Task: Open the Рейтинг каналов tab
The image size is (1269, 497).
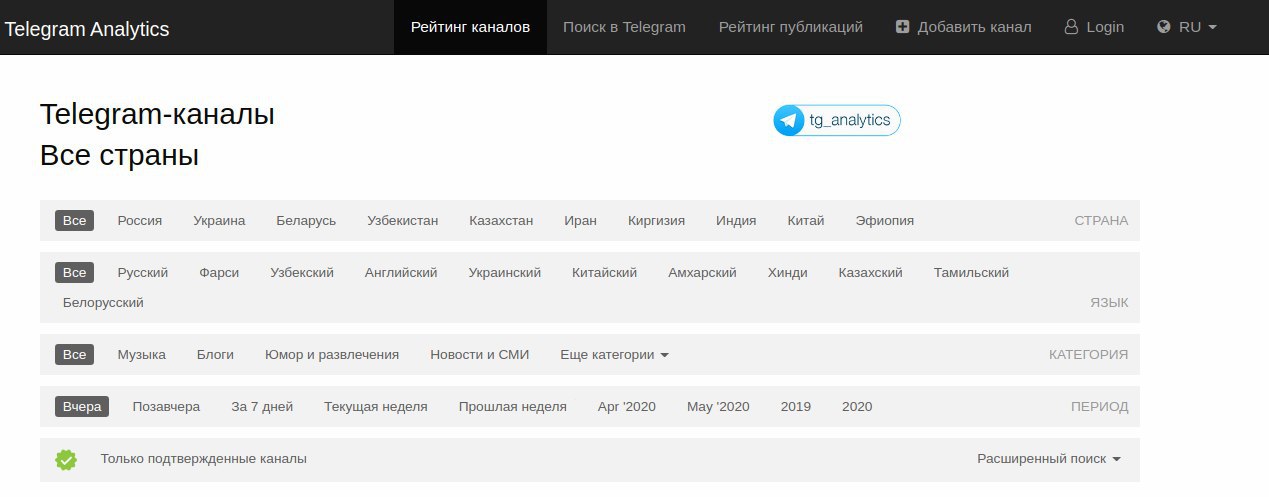Action: (x=470, y=27)
